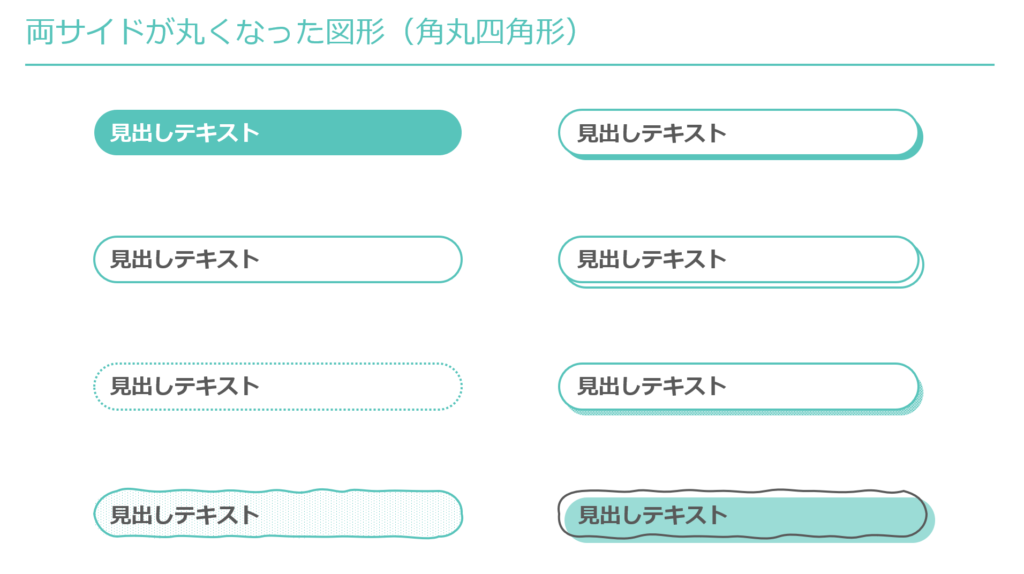
Task: Select the right shape with dotted-pattern shadow
Action: tap(820, 387)
